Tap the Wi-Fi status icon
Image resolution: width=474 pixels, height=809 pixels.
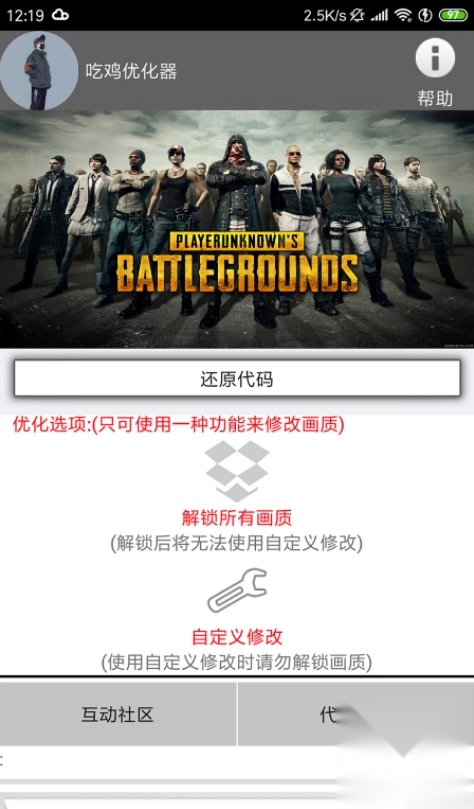403,15
